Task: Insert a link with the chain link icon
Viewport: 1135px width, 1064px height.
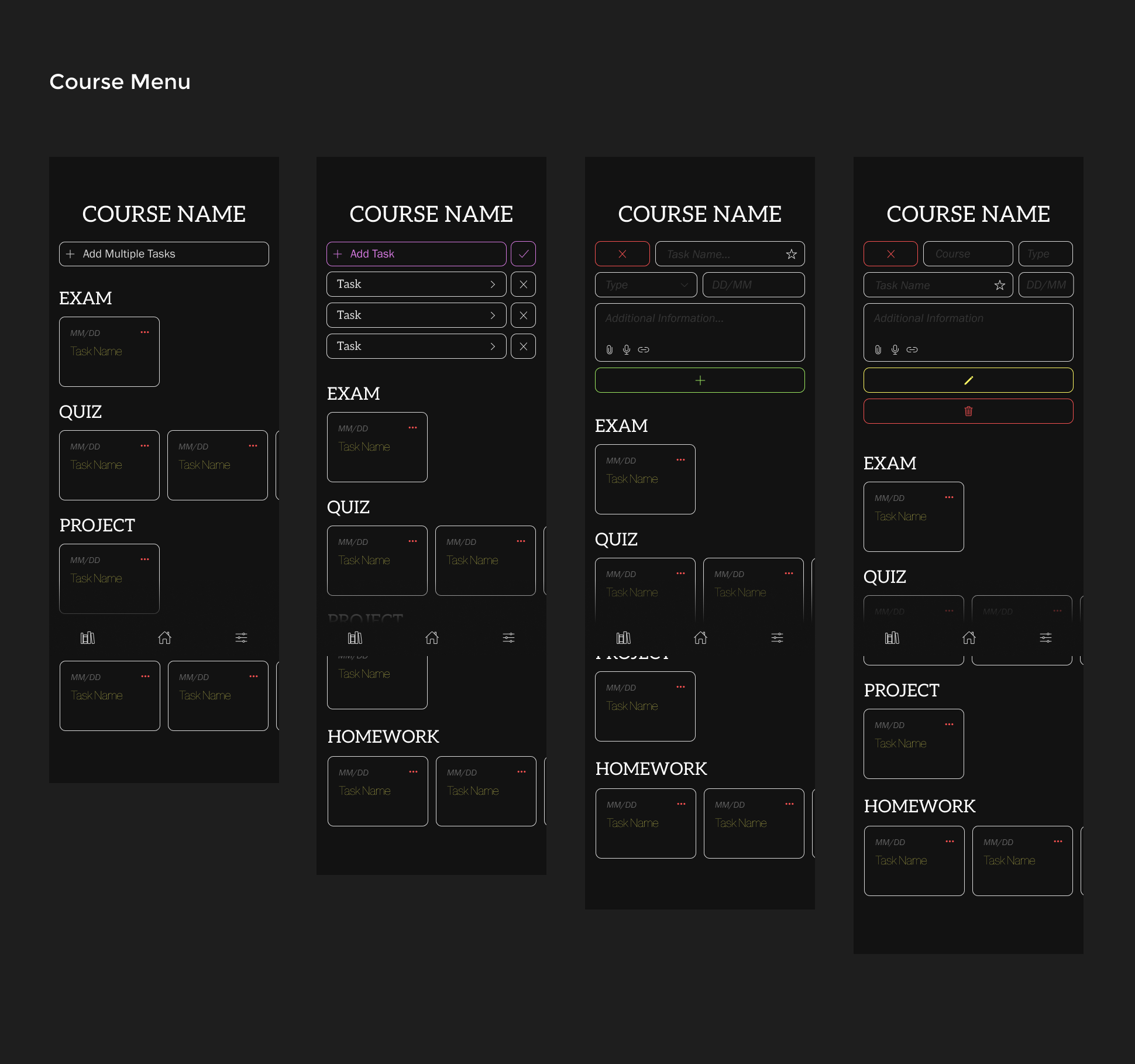Action: (x=644, y=349)
